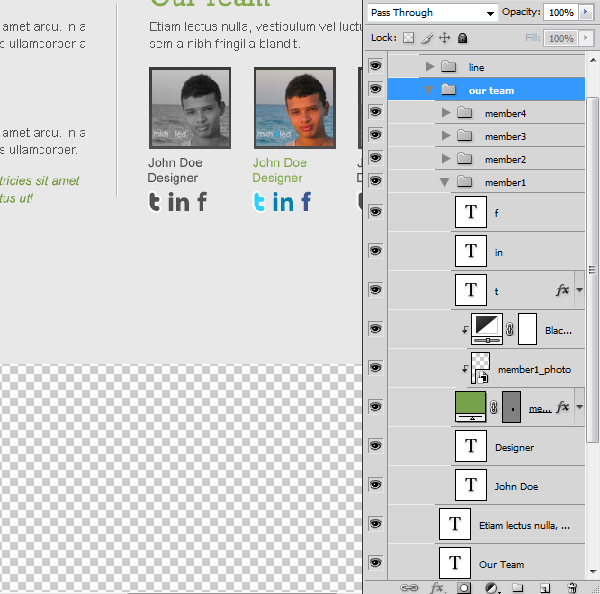This screenshot has height=594, width=600.
Task: Click the blue Facebook icon under second member
Action: tap(306, 201)
